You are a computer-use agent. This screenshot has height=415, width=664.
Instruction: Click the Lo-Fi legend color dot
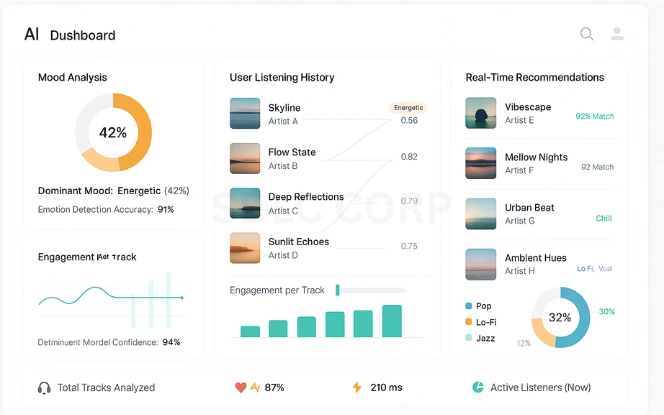click(469, 321)
